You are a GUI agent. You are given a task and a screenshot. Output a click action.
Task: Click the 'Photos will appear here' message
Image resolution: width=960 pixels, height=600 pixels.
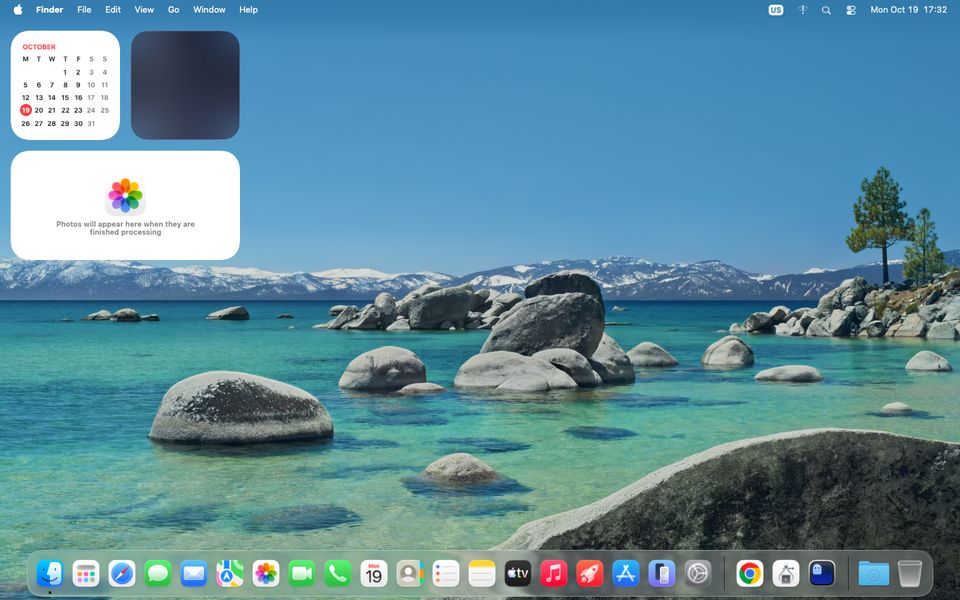[x=126, y=228]
